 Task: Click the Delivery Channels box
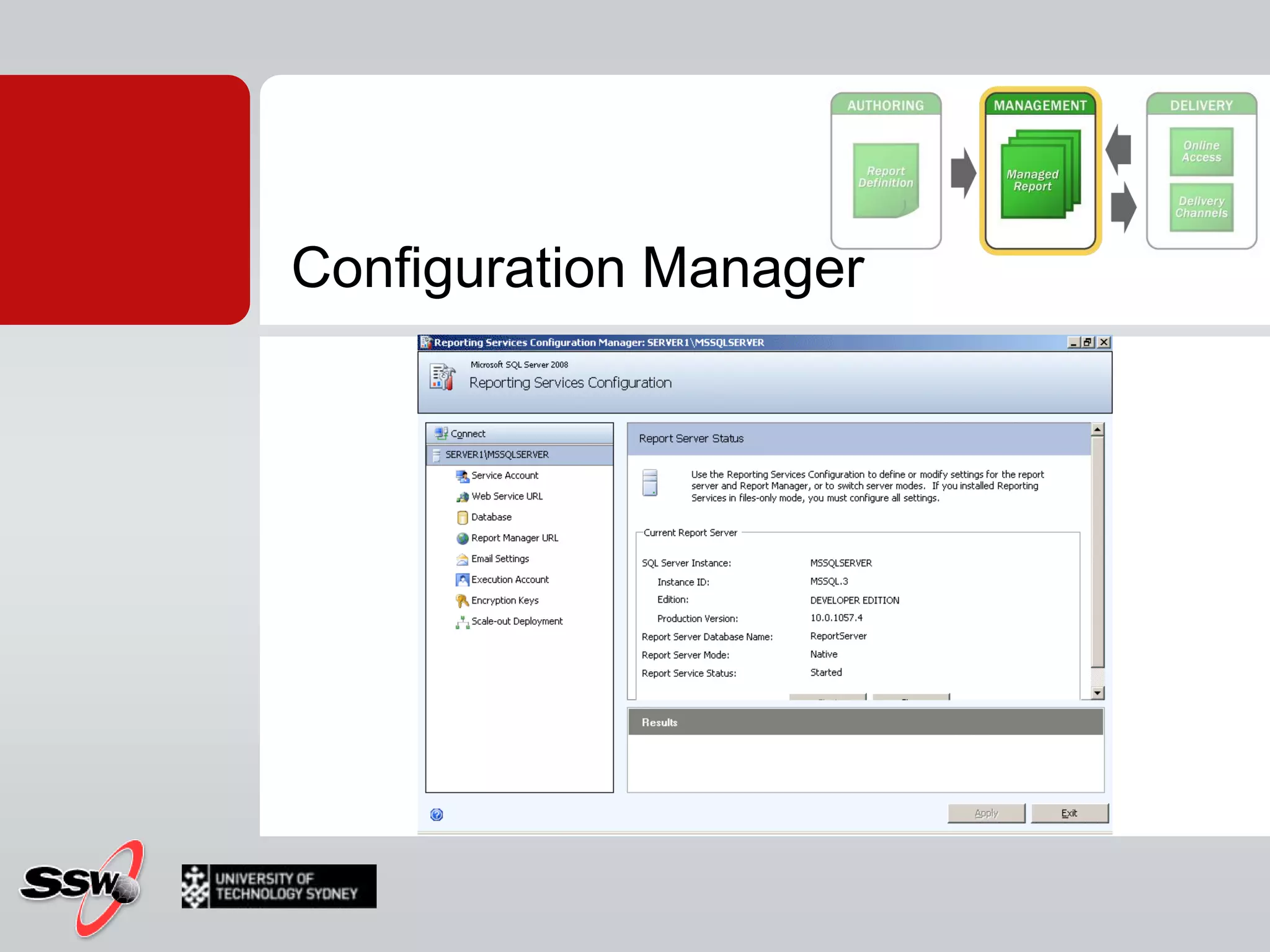click(x=1201, y=208)
